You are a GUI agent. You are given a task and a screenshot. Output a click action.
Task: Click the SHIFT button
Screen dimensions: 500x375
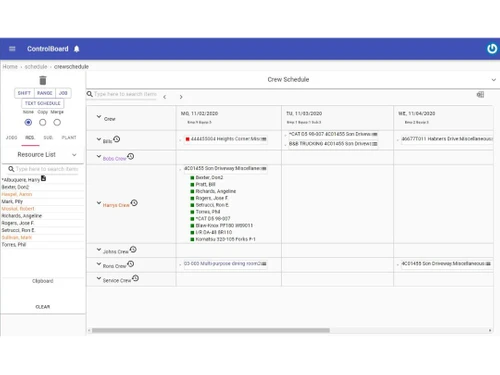(24, 93)
